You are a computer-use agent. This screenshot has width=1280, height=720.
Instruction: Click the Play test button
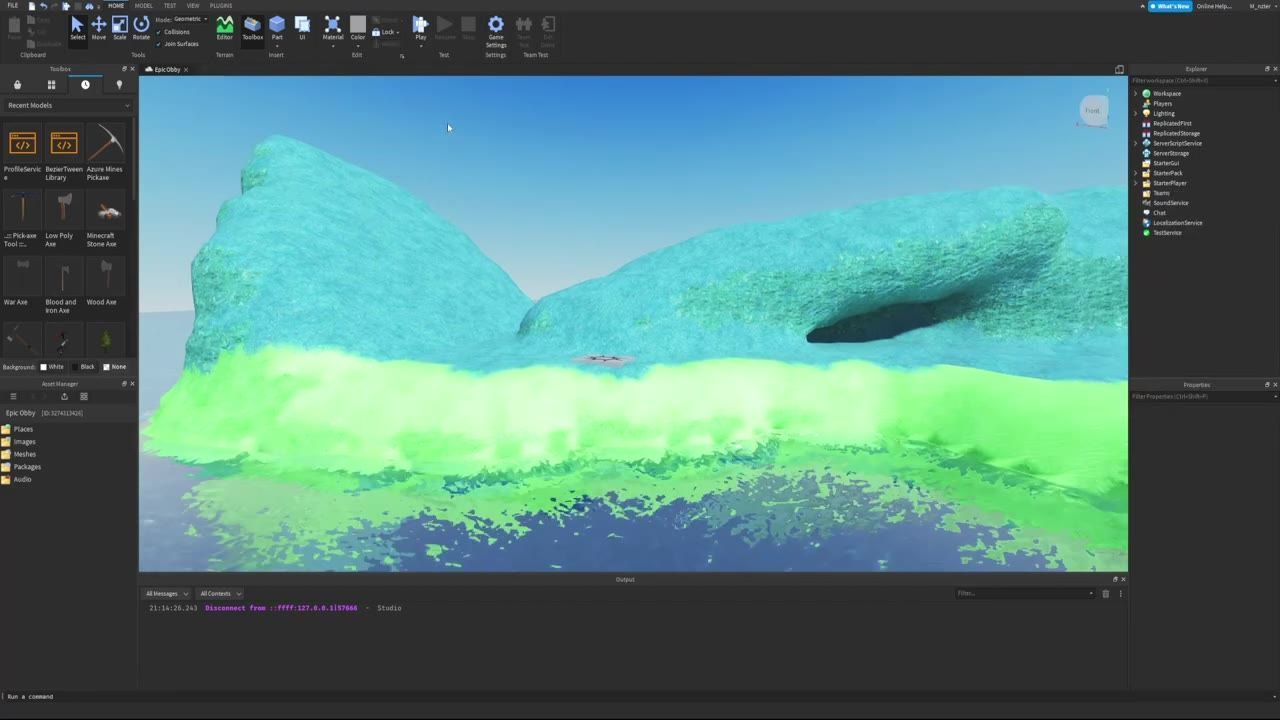(420, 28)
